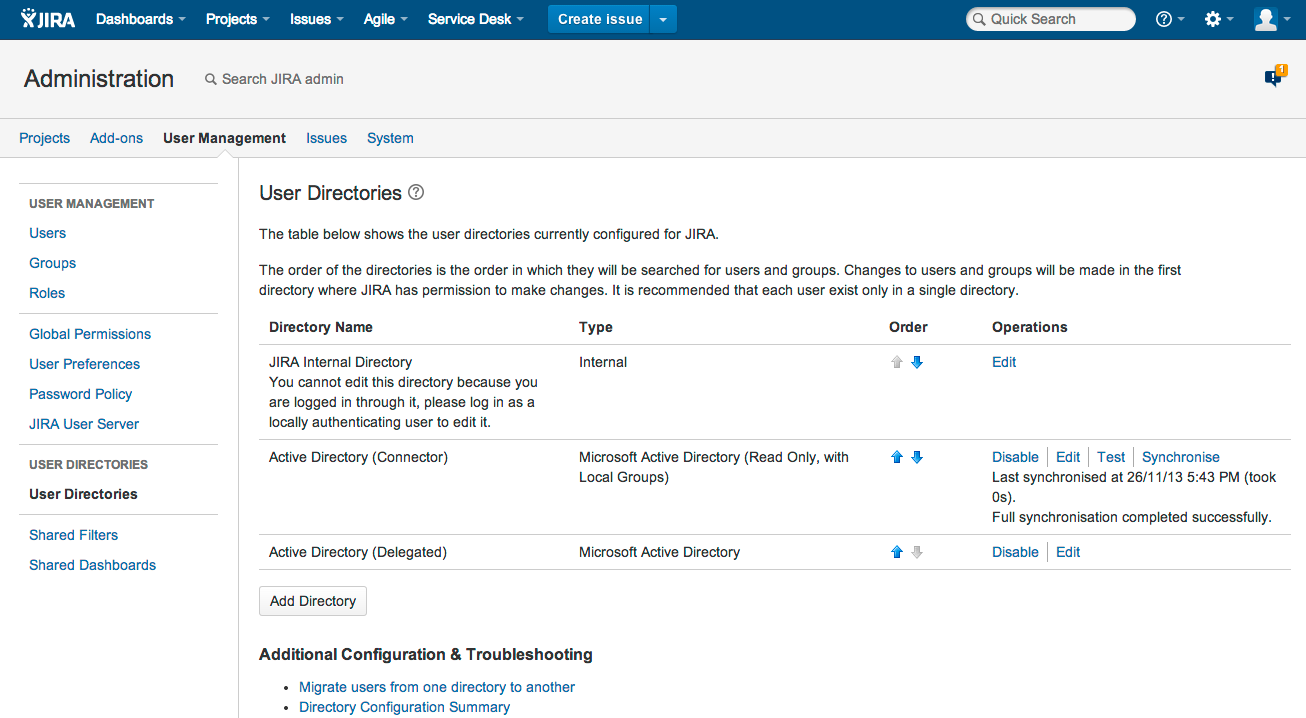Open Shared Dashboards in sidebar
Viewport: 1306px width, 718px height.
click(93, 565)
